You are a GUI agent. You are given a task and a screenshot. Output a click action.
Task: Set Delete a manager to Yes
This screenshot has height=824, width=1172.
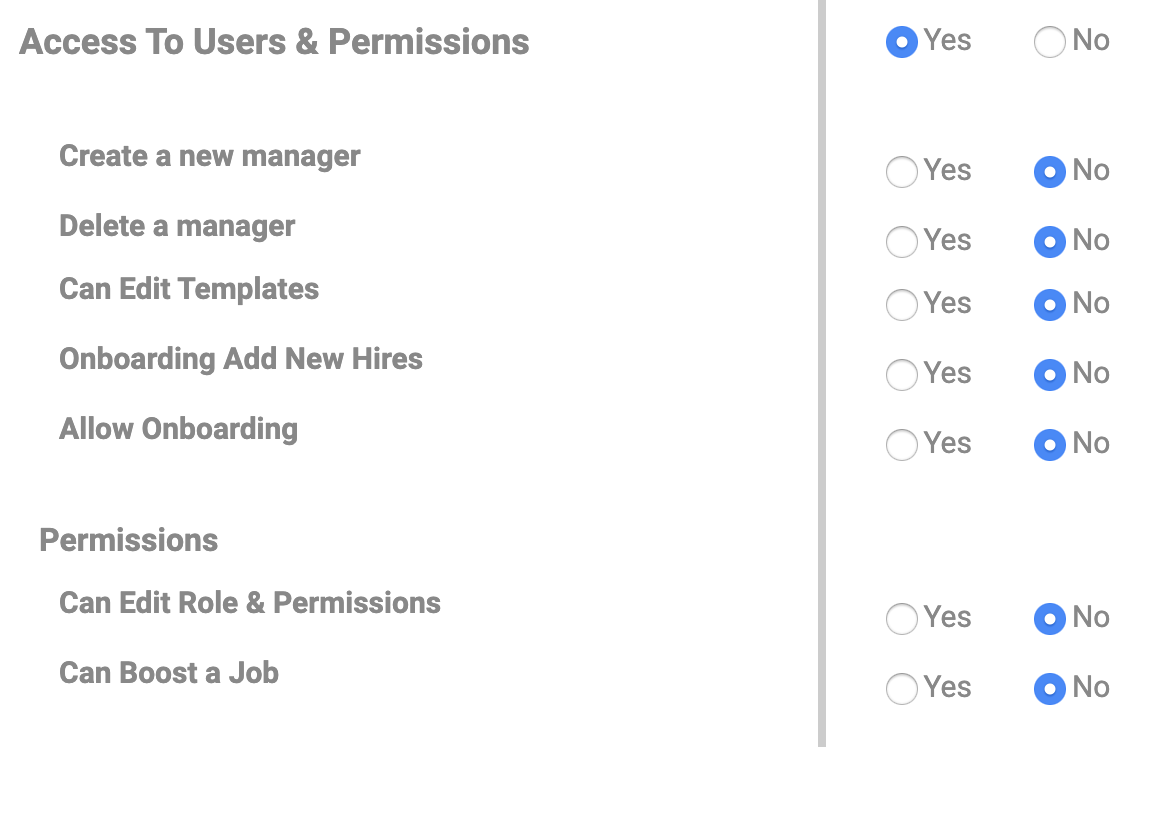pos(902,242)
